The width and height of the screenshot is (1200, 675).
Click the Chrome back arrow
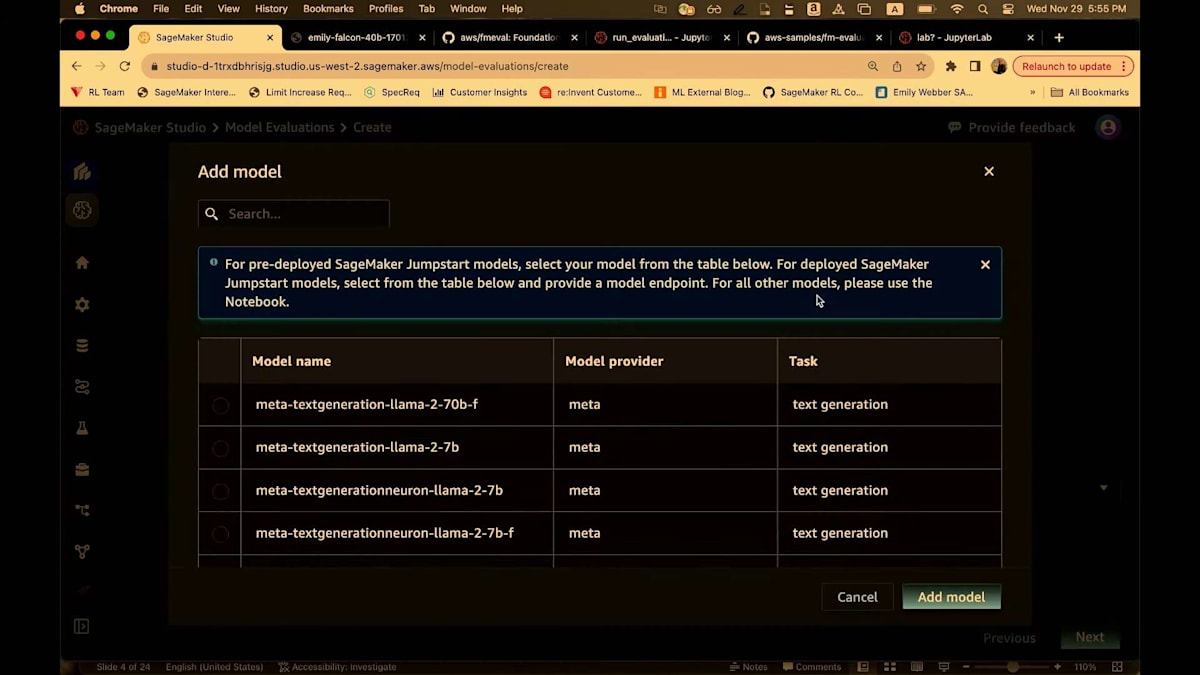pos(77,66)
